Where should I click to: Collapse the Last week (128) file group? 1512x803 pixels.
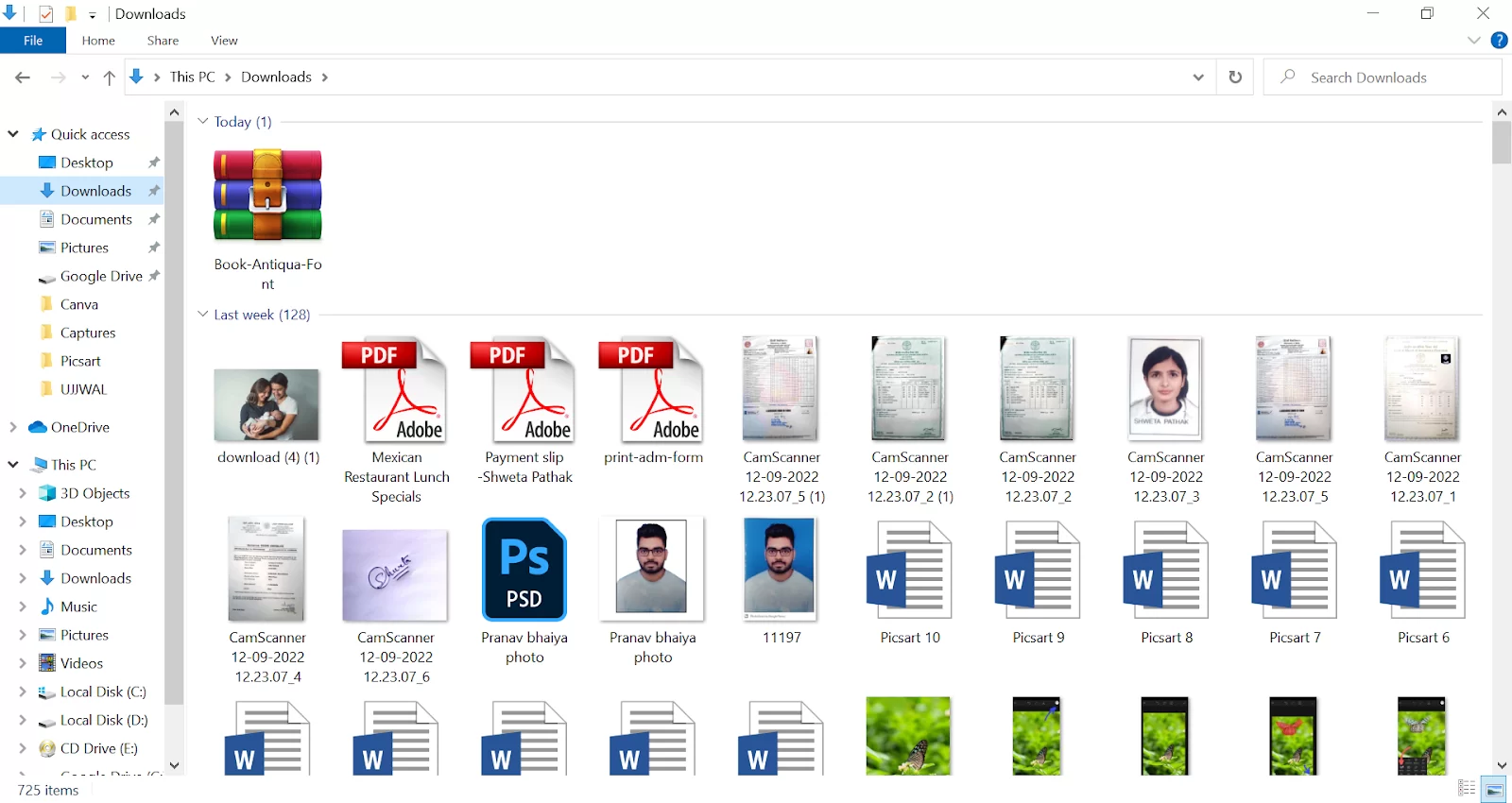[x=202, y=314]
